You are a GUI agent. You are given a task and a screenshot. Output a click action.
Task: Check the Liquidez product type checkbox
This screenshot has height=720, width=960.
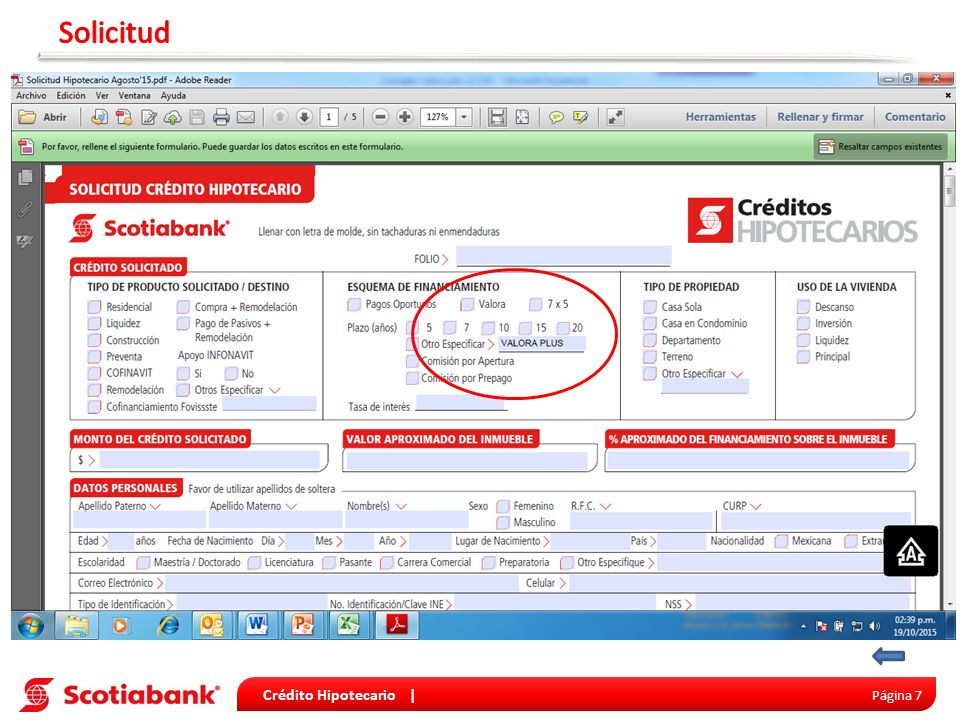[94, 323]
